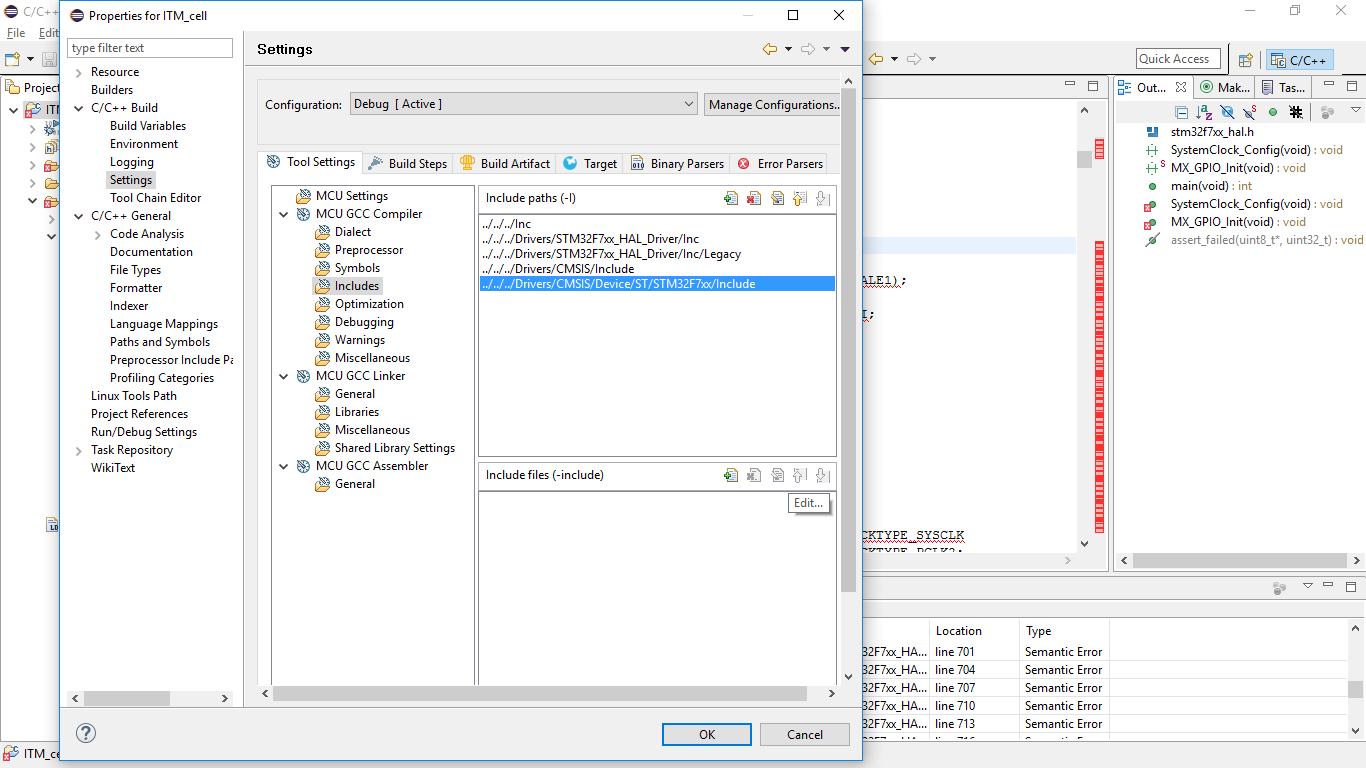Sort Outline view alphabetically
Image resolution: width=1366 pixels, height=768 pixels.
[1204, 112]
